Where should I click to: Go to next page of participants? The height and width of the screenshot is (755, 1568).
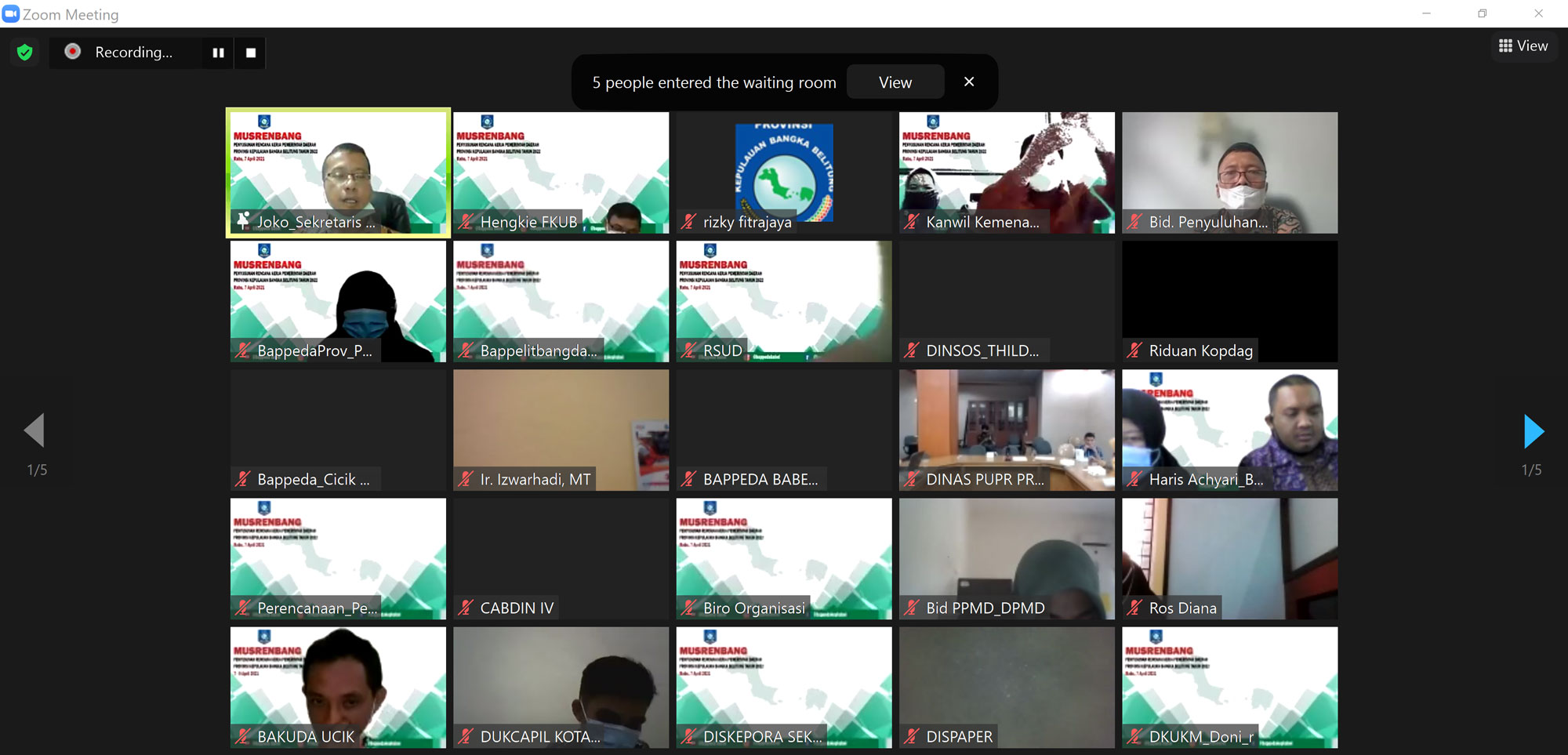[1534, 431]
